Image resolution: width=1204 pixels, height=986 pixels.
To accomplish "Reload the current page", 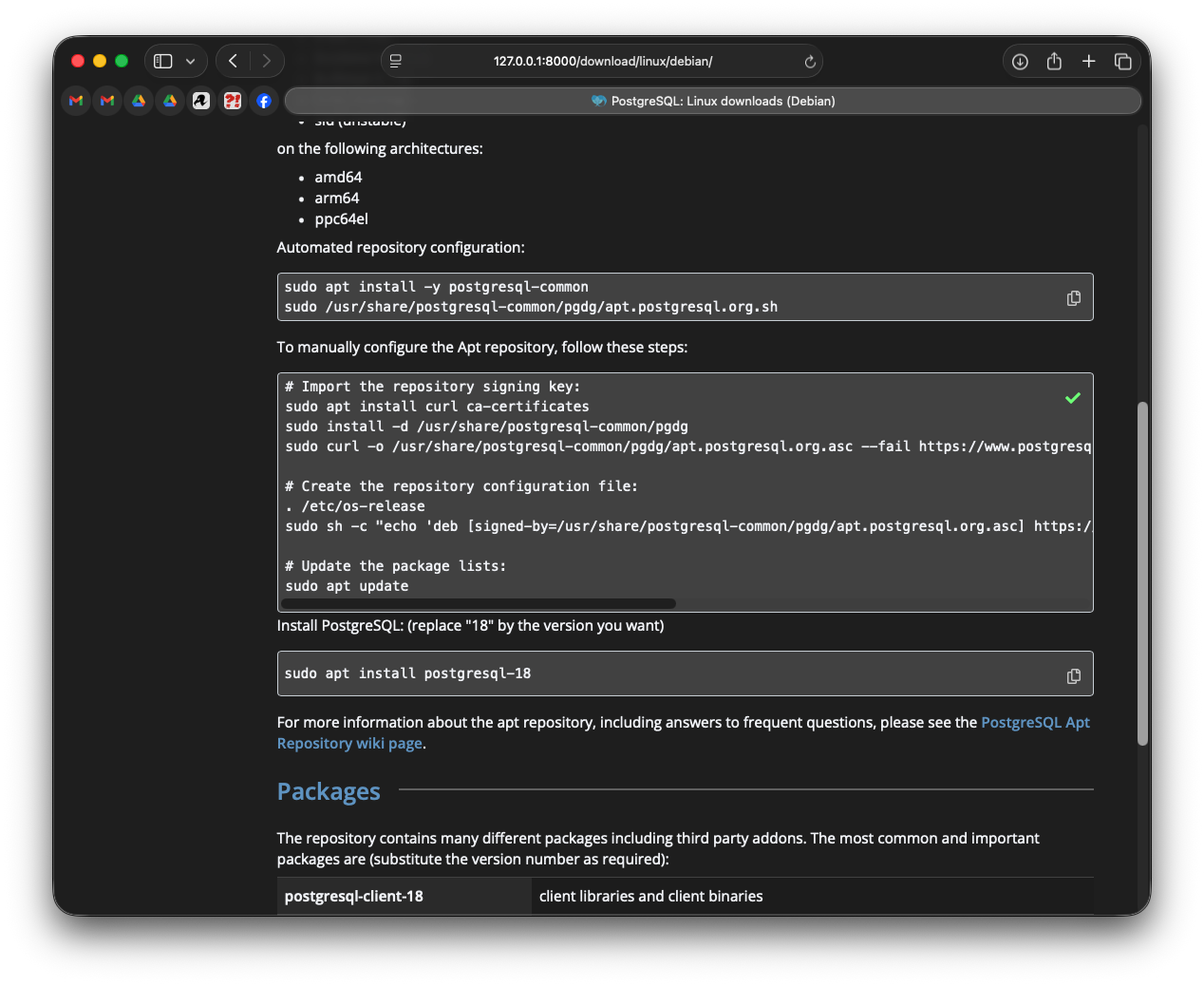I will [810, 62].
